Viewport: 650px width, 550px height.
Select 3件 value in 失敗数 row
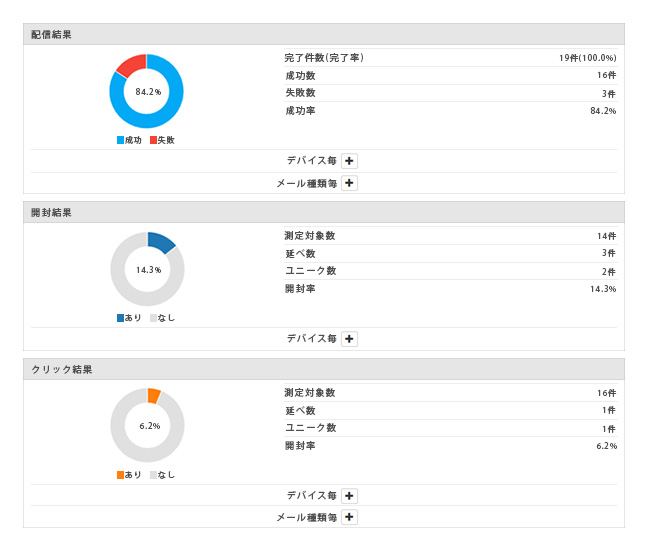click(609, 94)
